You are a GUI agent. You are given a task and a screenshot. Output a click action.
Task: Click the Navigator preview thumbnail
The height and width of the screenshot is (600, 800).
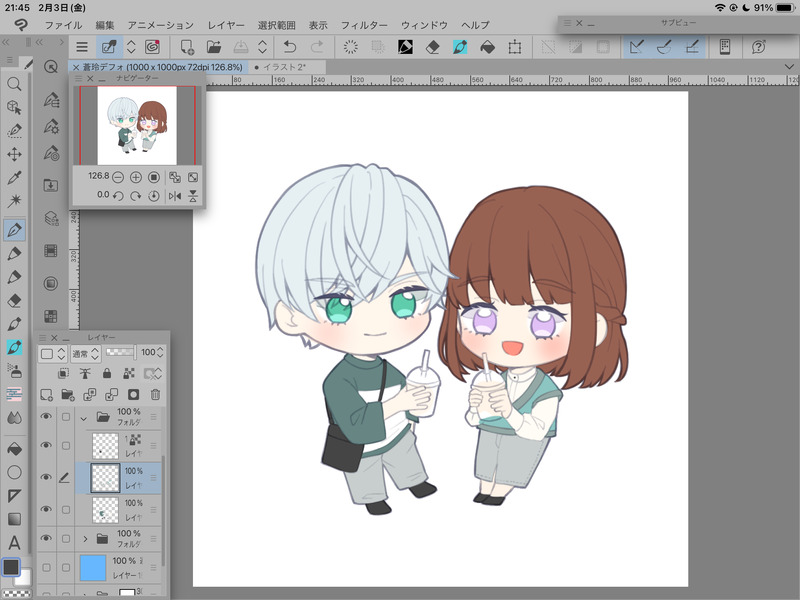tap(137, 125)
